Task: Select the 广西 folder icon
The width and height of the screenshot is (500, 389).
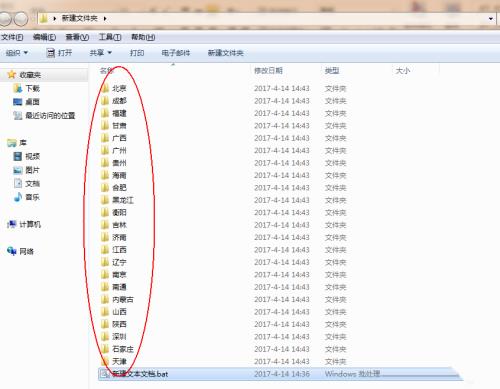Action: (105, 138)
